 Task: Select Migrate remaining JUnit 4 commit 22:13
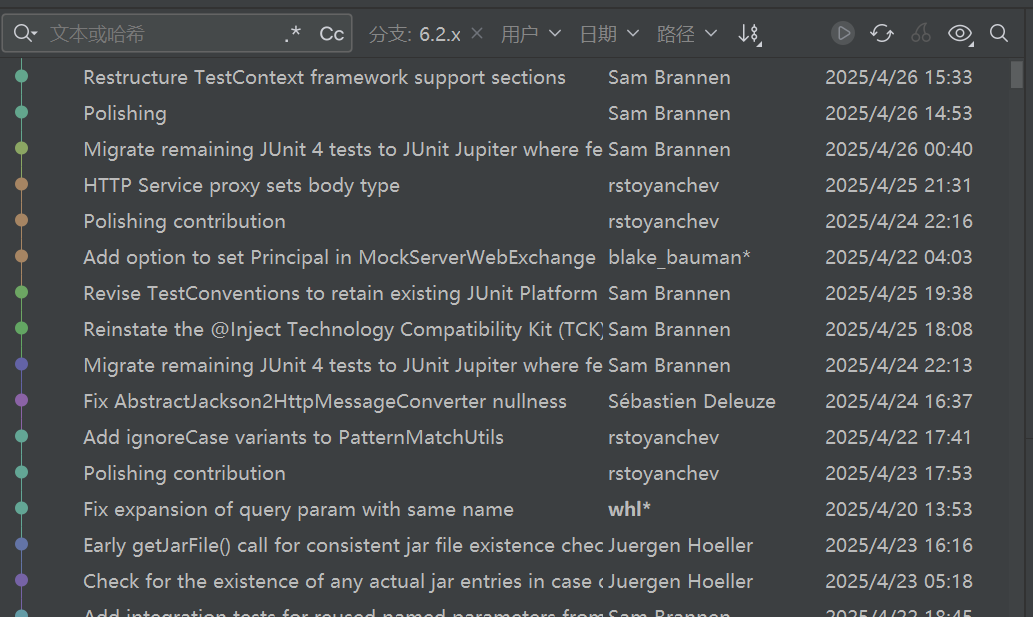[x=343, y=365]
